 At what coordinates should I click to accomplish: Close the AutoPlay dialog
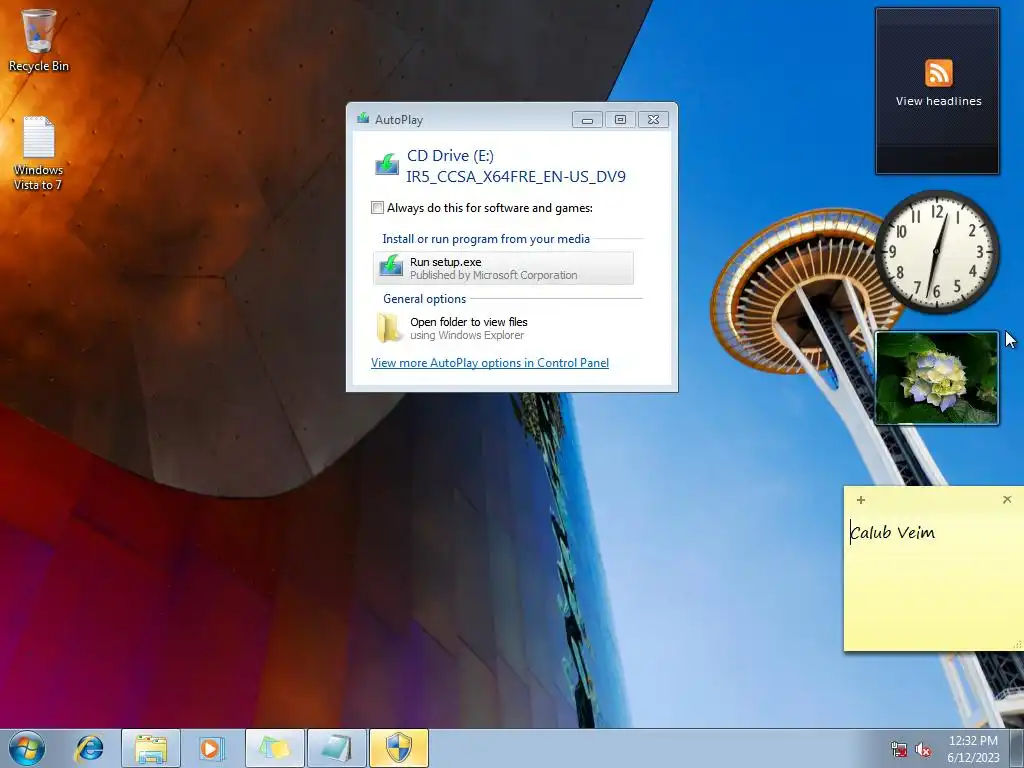(x=653, y=120)
